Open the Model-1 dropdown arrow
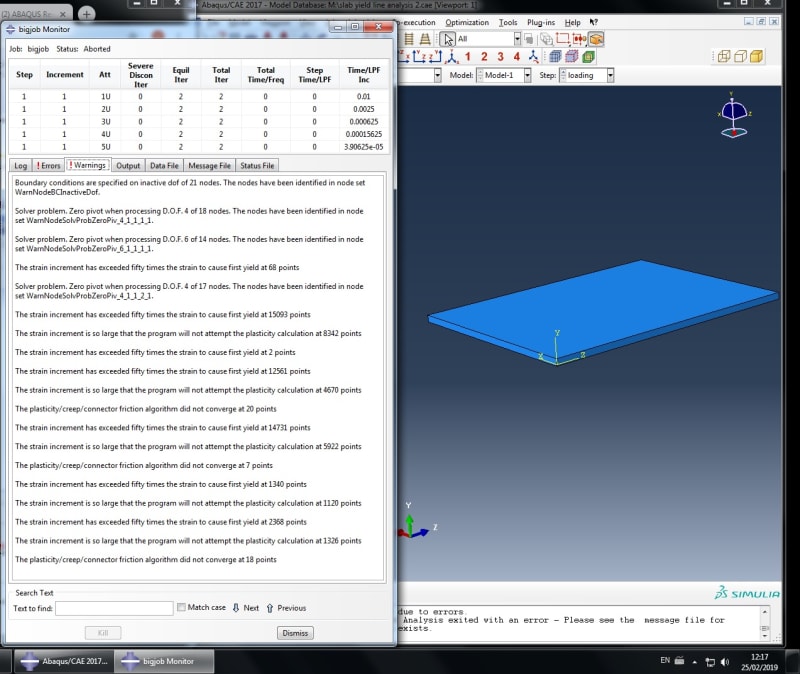The height and width of the screenshot is (674, 800). pos(527,76)
